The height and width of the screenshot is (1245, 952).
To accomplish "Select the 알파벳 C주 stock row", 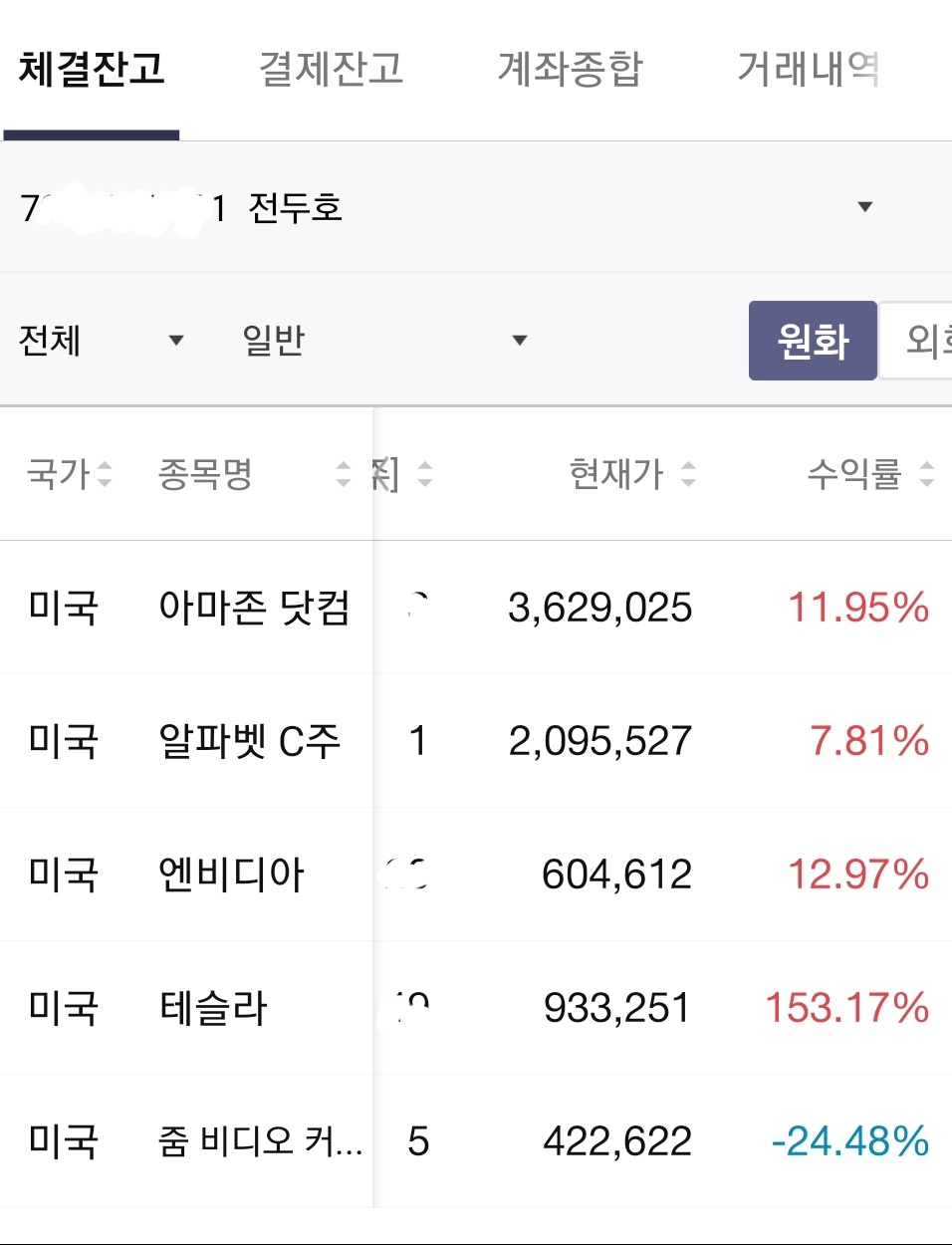I will click(x=249, y=741).
